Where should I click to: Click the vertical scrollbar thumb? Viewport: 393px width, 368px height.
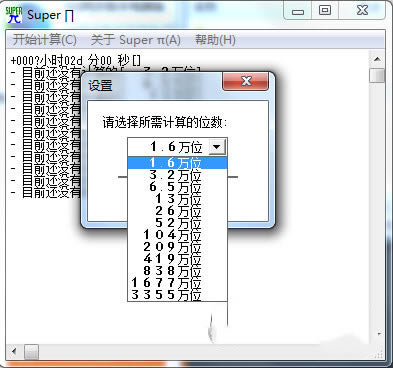coord(377,75)
